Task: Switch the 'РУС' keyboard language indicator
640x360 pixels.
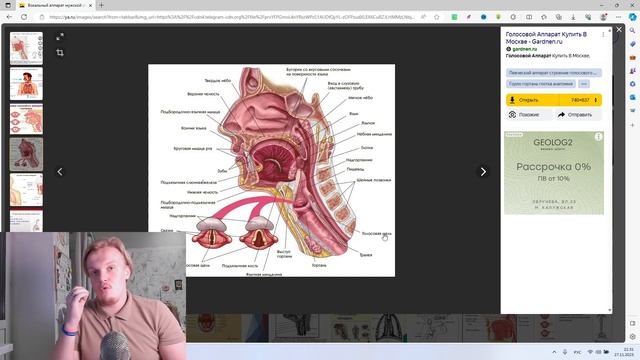Action: [578, 352]
